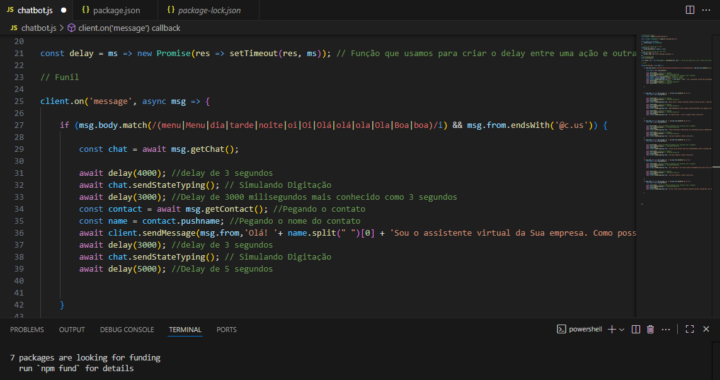Open launch profile dropdown arrow

[622, 330]
